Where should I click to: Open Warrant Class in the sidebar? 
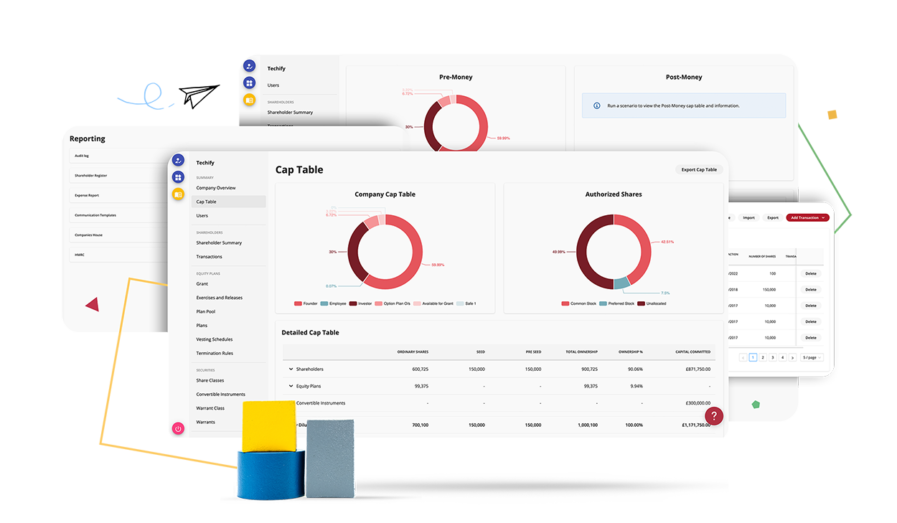click(x=210, y=408)
